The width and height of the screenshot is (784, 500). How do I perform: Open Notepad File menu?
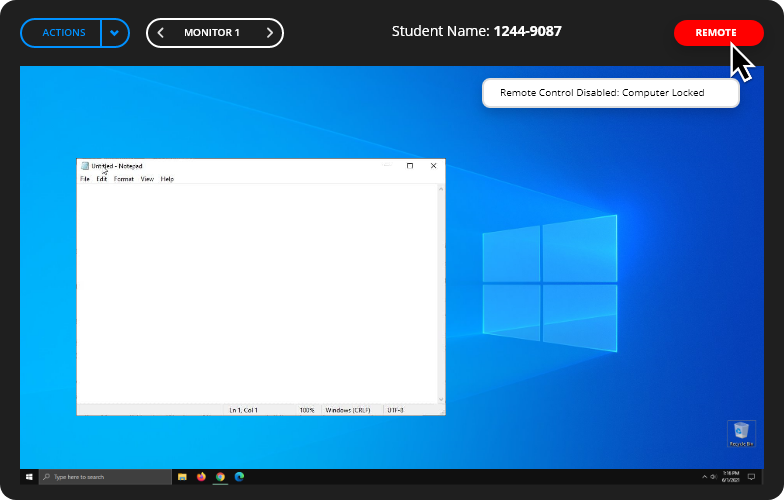pyautogui.click(x=85, y=179)
